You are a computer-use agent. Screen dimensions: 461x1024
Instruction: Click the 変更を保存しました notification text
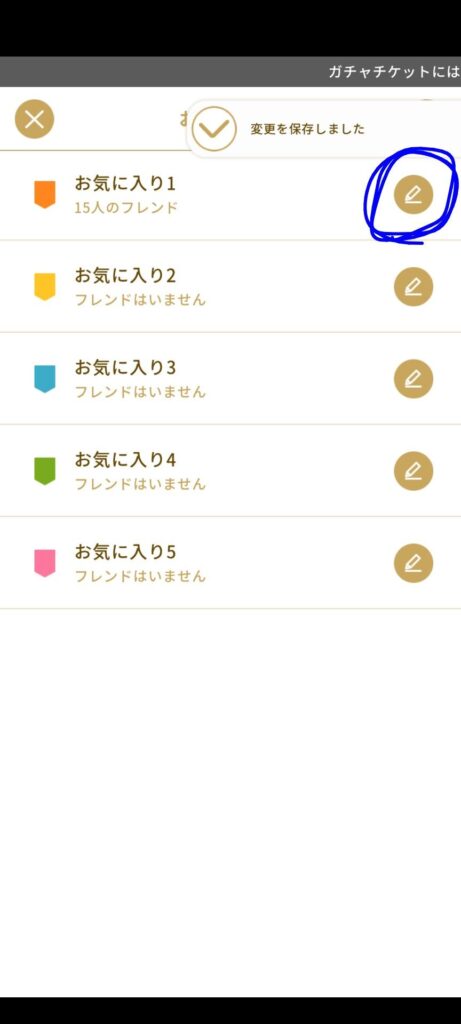[x=308, y=129]
